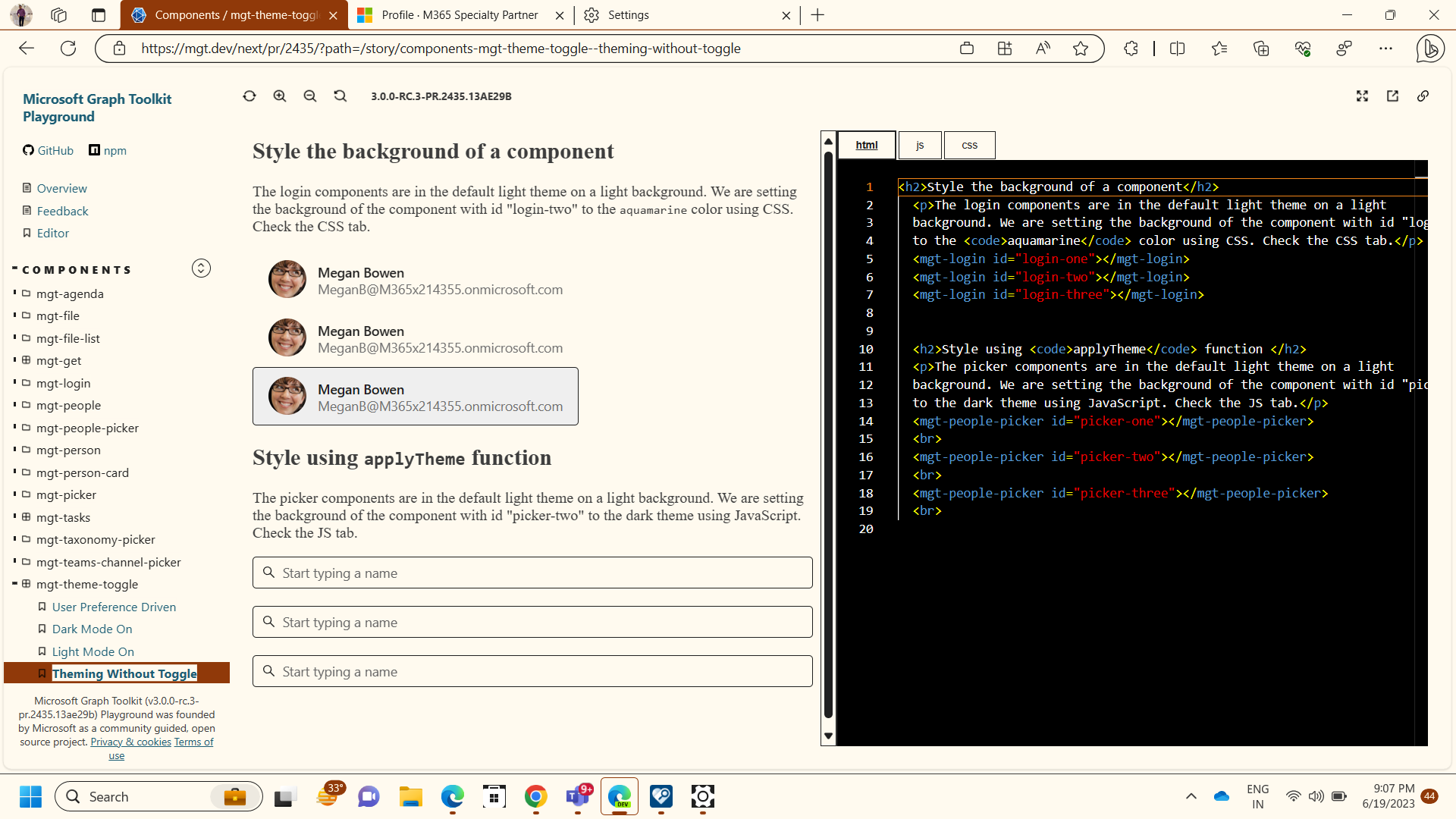Reload the story preview

pos(249,96)
